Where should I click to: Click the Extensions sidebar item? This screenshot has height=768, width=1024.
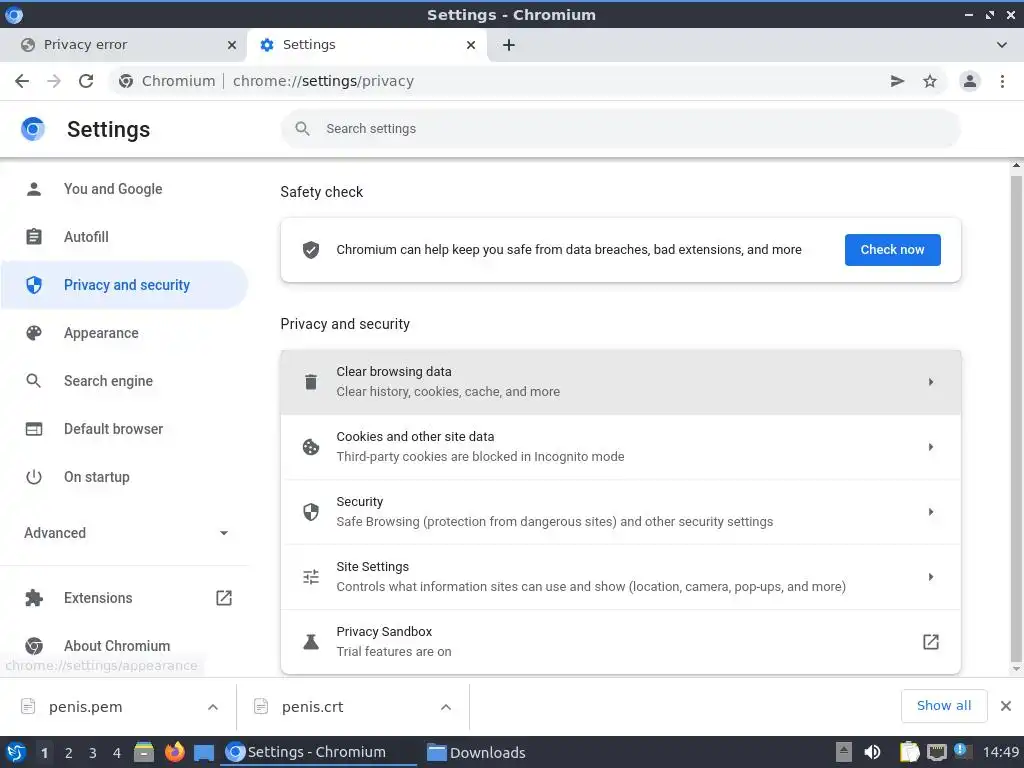pos(98,598)
